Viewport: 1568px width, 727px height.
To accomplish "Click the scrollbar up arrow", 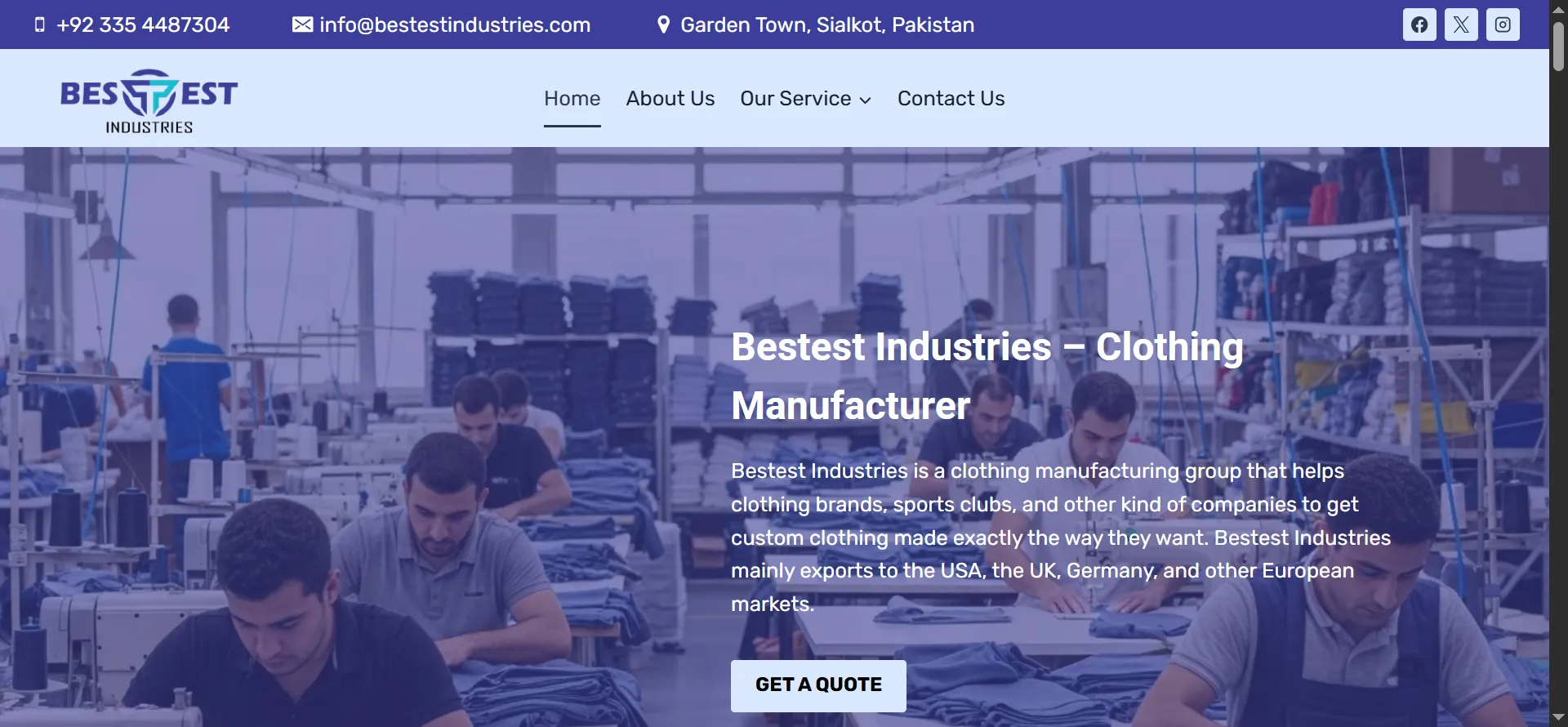I will coord(1558,8).
